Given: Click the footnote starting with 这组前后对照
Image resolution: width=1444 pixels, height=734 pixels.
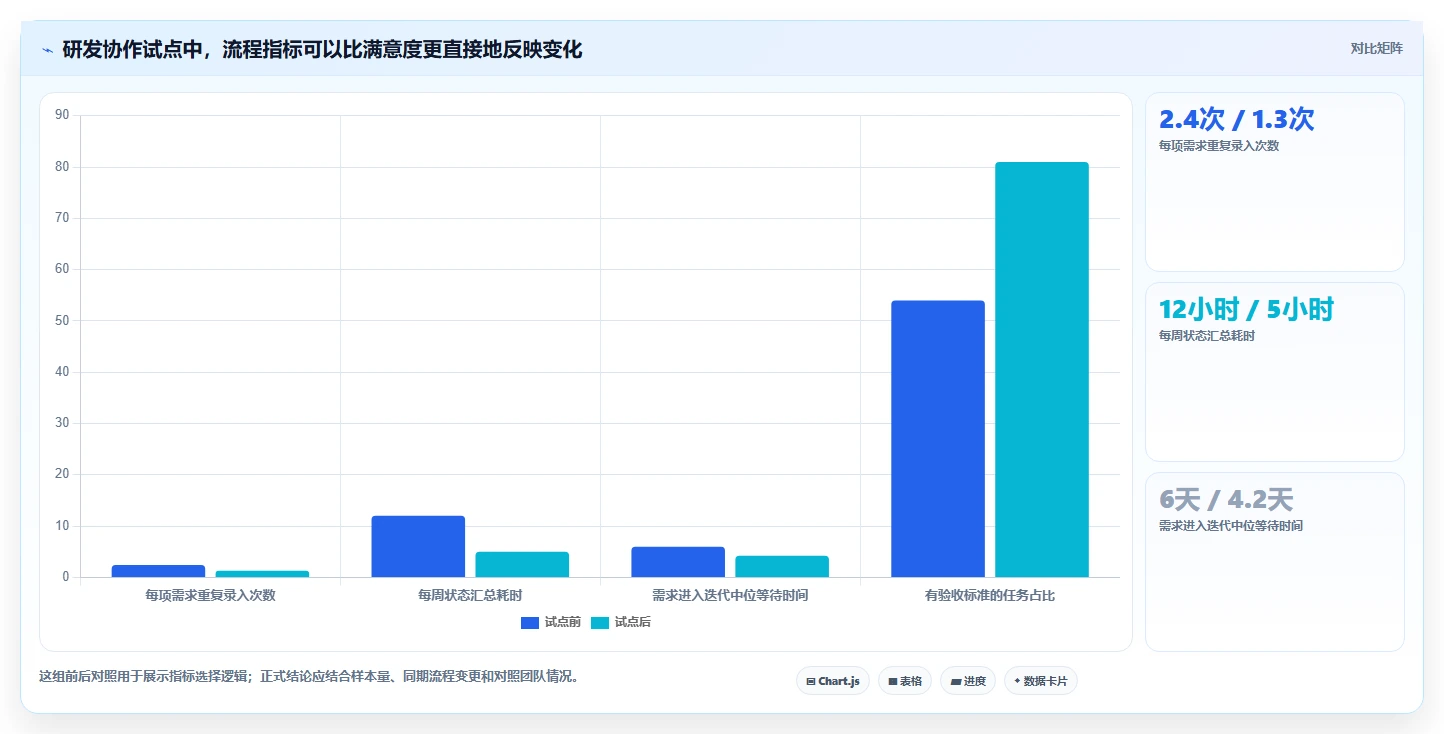Looking at the screenshot, I should point(309,677).
